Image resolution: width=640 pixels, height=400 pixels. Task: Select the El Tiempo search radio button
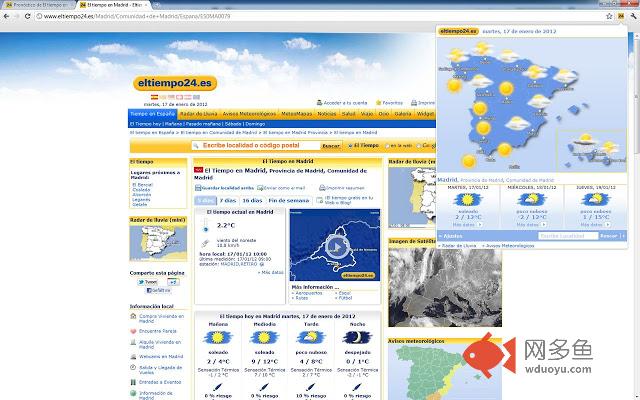[350, 146]
